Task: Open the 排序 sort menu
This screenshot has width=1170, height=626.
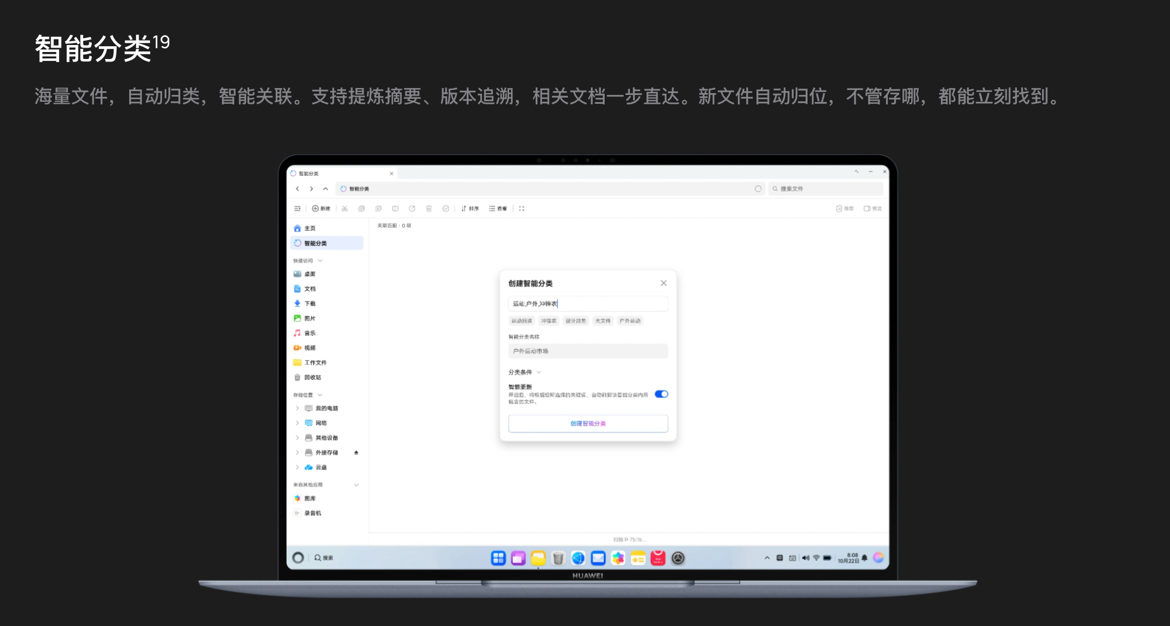Action: (x=470, y=209)
